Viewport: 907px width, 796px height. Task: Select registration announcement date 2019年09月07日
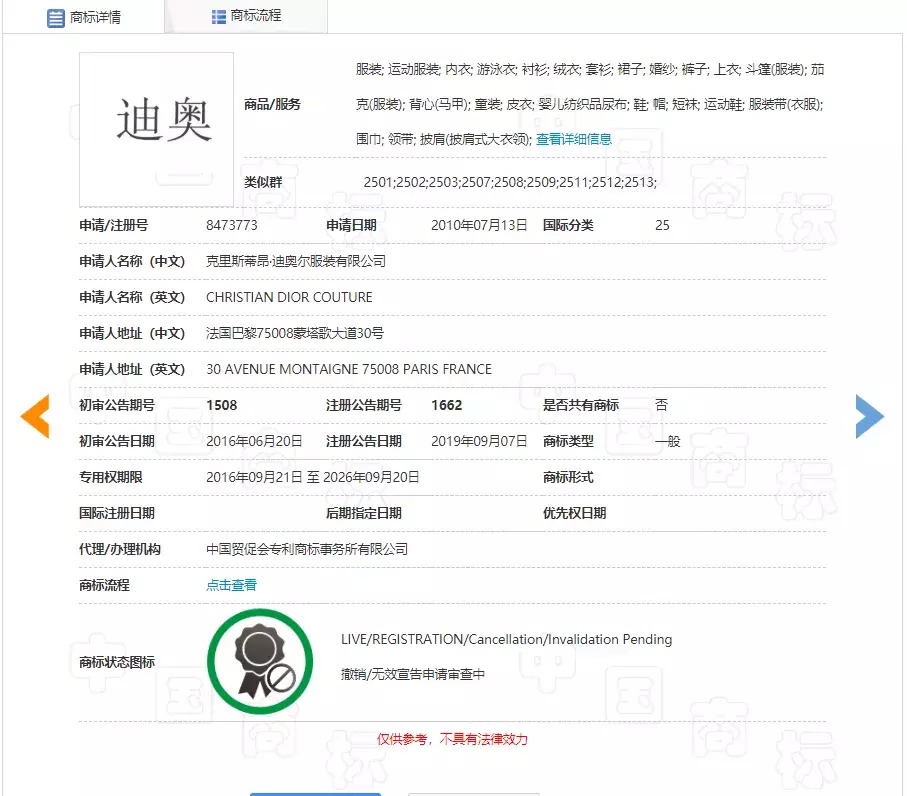479,441
